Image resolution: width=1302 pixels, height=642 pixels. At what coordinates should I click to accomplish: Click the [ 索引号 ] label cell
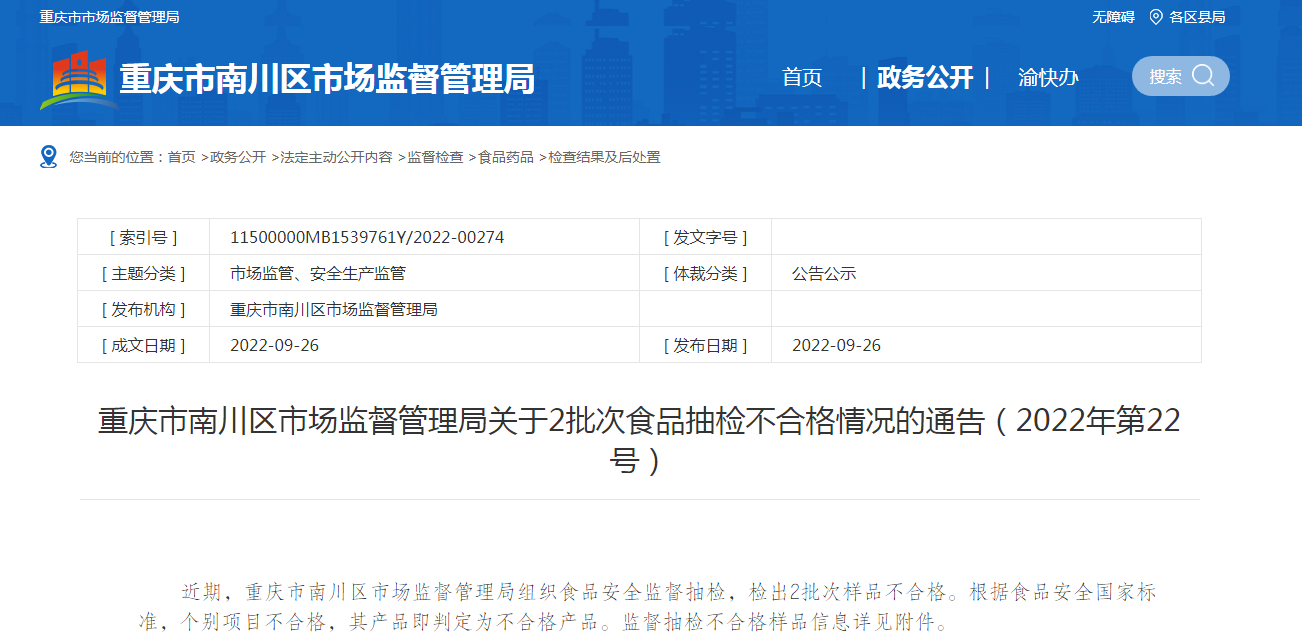coord(143,237)
